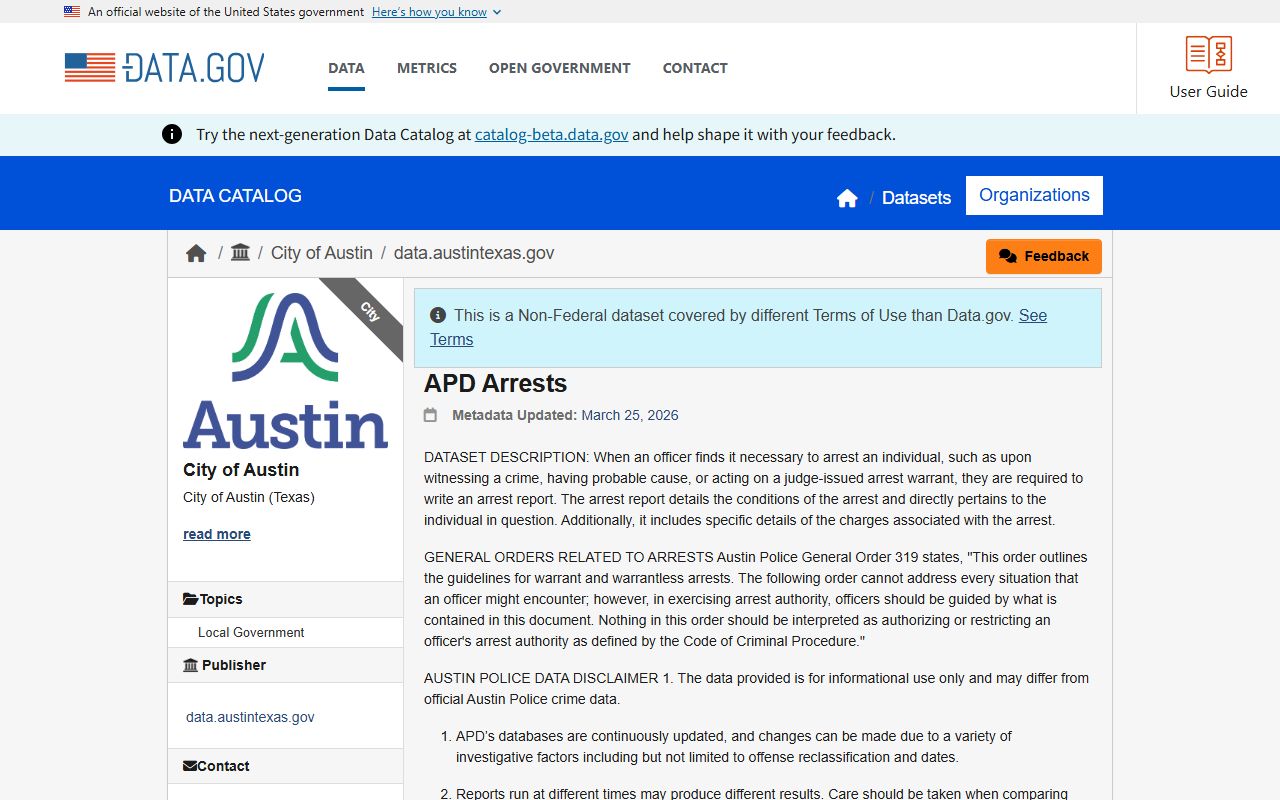Open the Data.gov logo home link
The height and width of the screenshot is (800, 1280).
[165, 68]
